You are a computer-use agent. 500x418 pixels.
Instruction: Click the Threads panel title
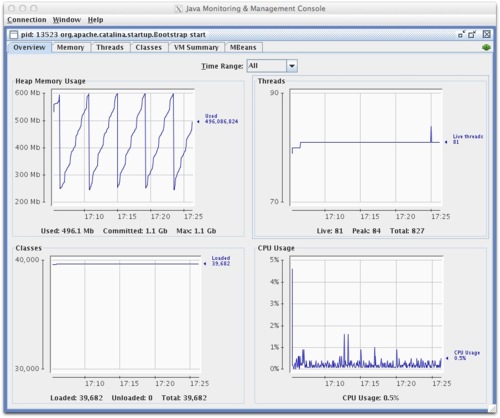click(x=271, y=81)
